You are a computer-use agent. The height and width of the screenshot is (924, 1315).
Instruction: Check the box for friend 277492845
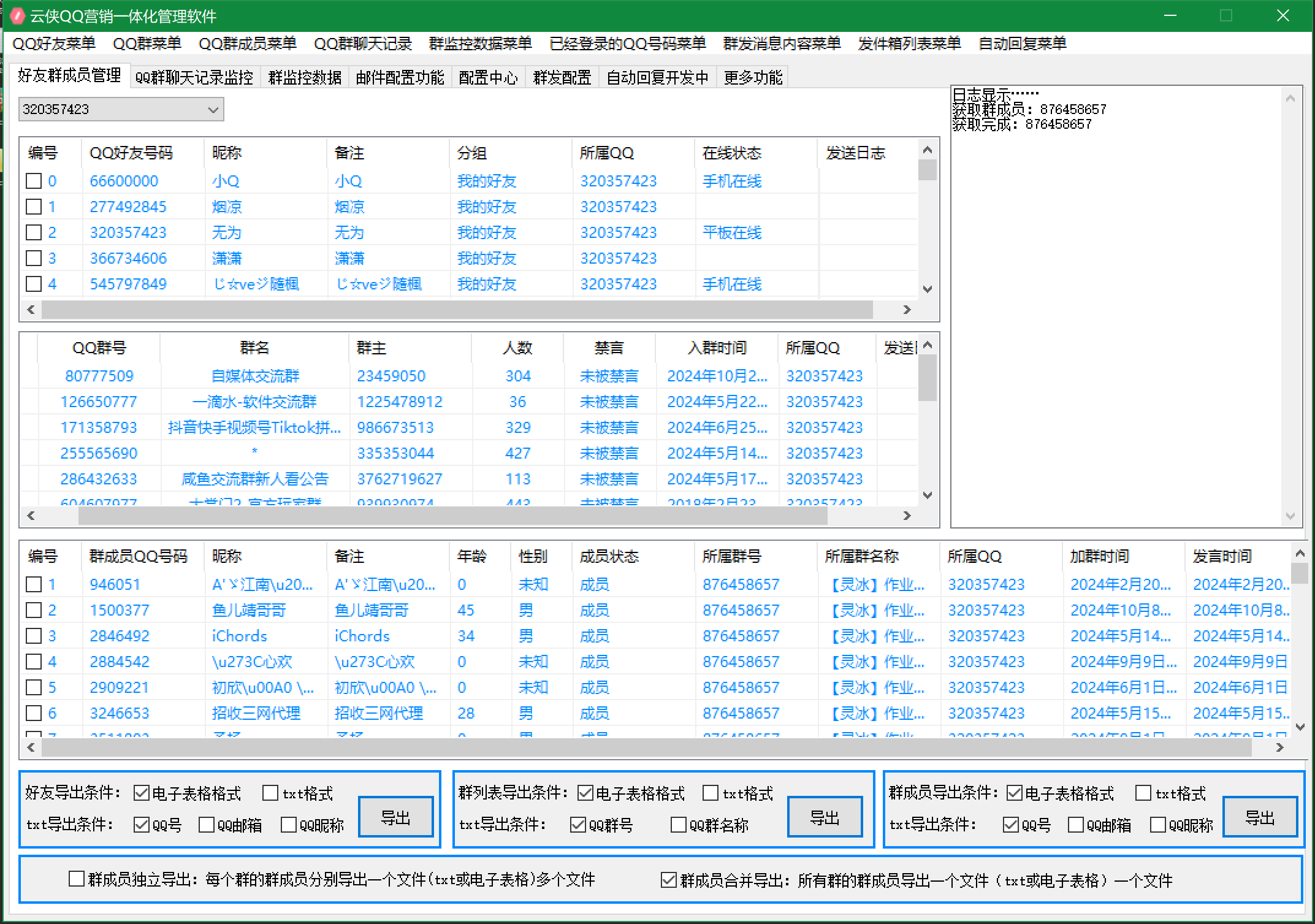pyautogui.click(x=34, y=207)
